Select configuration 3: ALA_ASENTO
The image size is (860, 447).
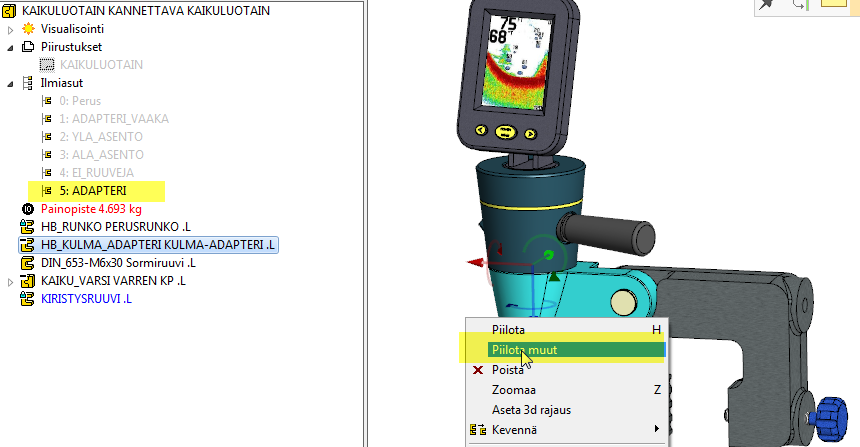101,155
